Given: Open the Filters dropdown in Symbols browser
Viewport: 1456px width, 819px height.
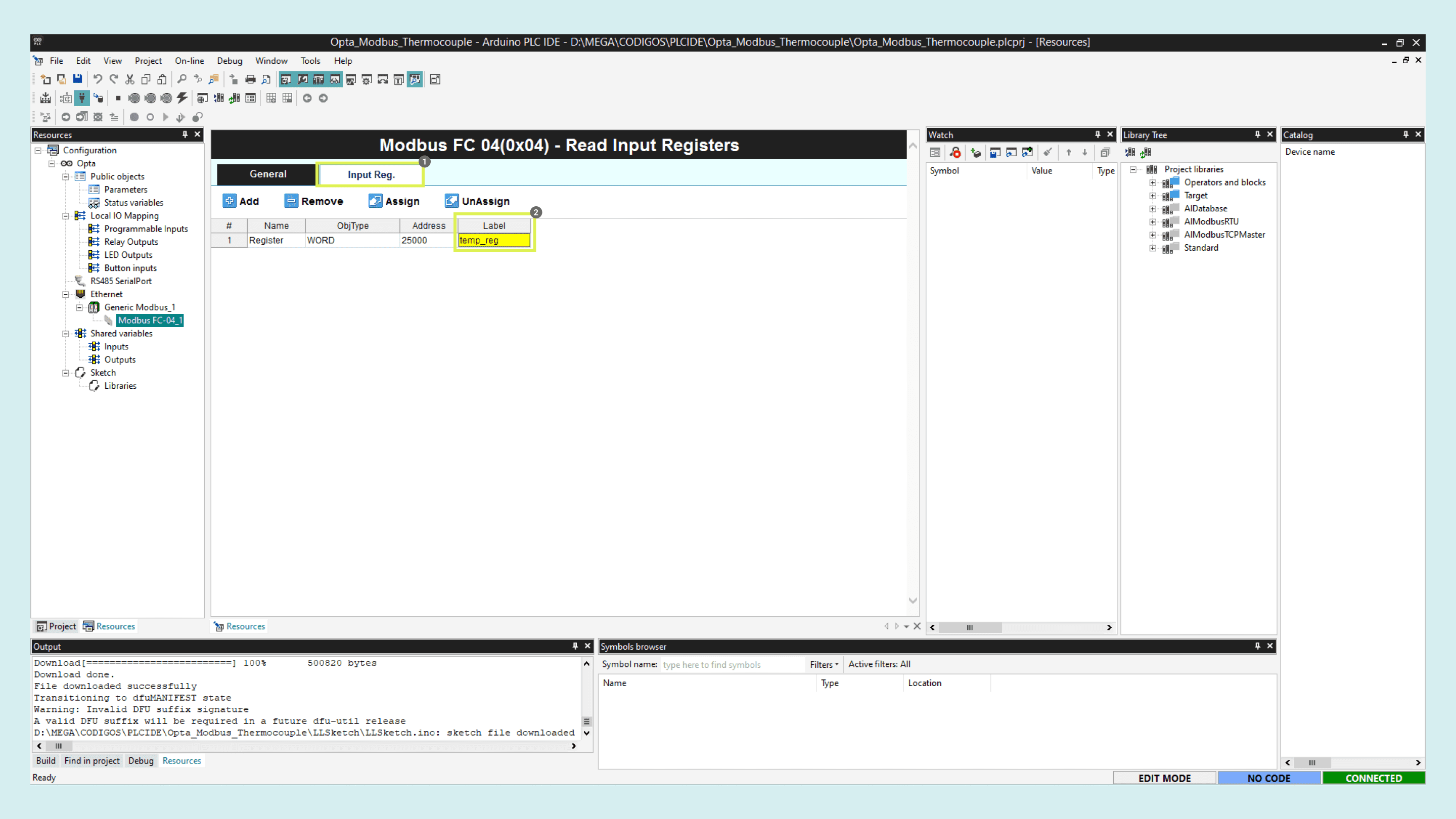Looking at the screenshot, I should coord(824,665).
